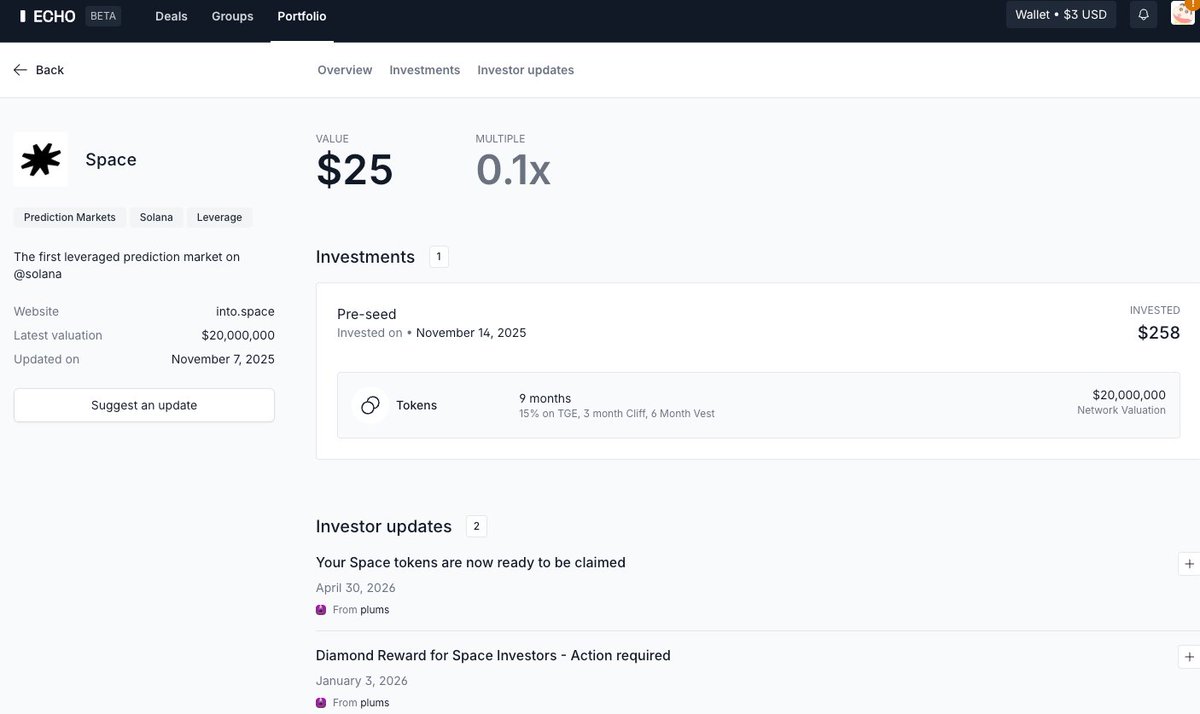The image size is (1200, 714).
Task: Select the Portfolio menu item
Action: (x=302, y=16)
